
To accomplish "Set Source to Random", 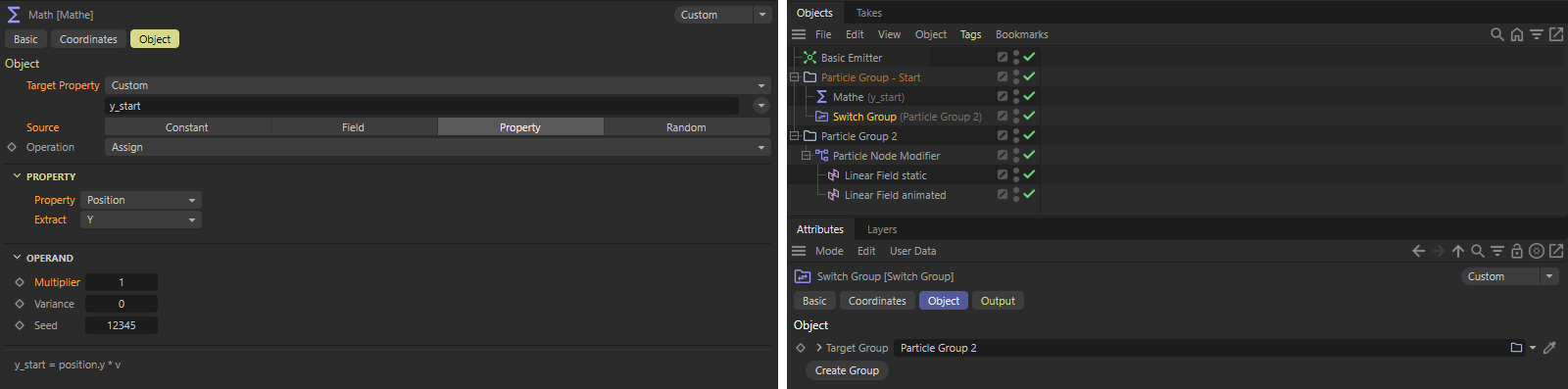I will pos(687,127).
